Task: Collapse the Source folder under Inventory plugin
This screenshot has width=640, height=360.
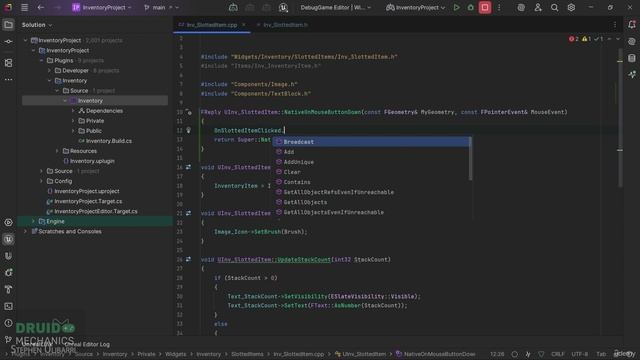Action: click(57, 91)
